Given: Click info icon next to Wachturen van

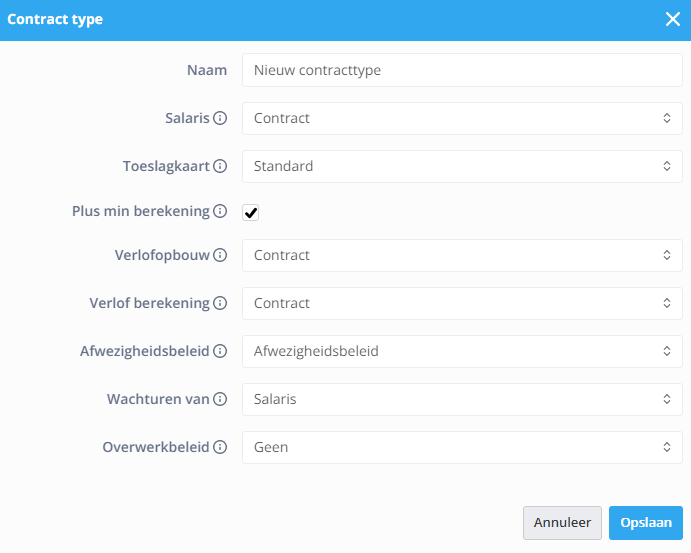Looking at the screenshot, I should [220, 399].
